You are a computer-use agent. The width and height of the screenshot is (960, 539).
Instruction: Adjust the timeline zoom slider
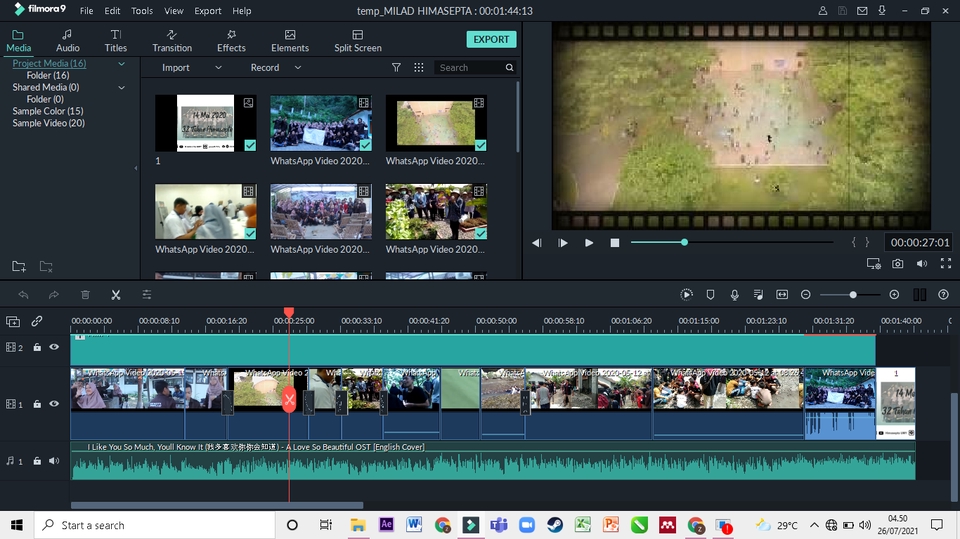[x=853, y=295]
